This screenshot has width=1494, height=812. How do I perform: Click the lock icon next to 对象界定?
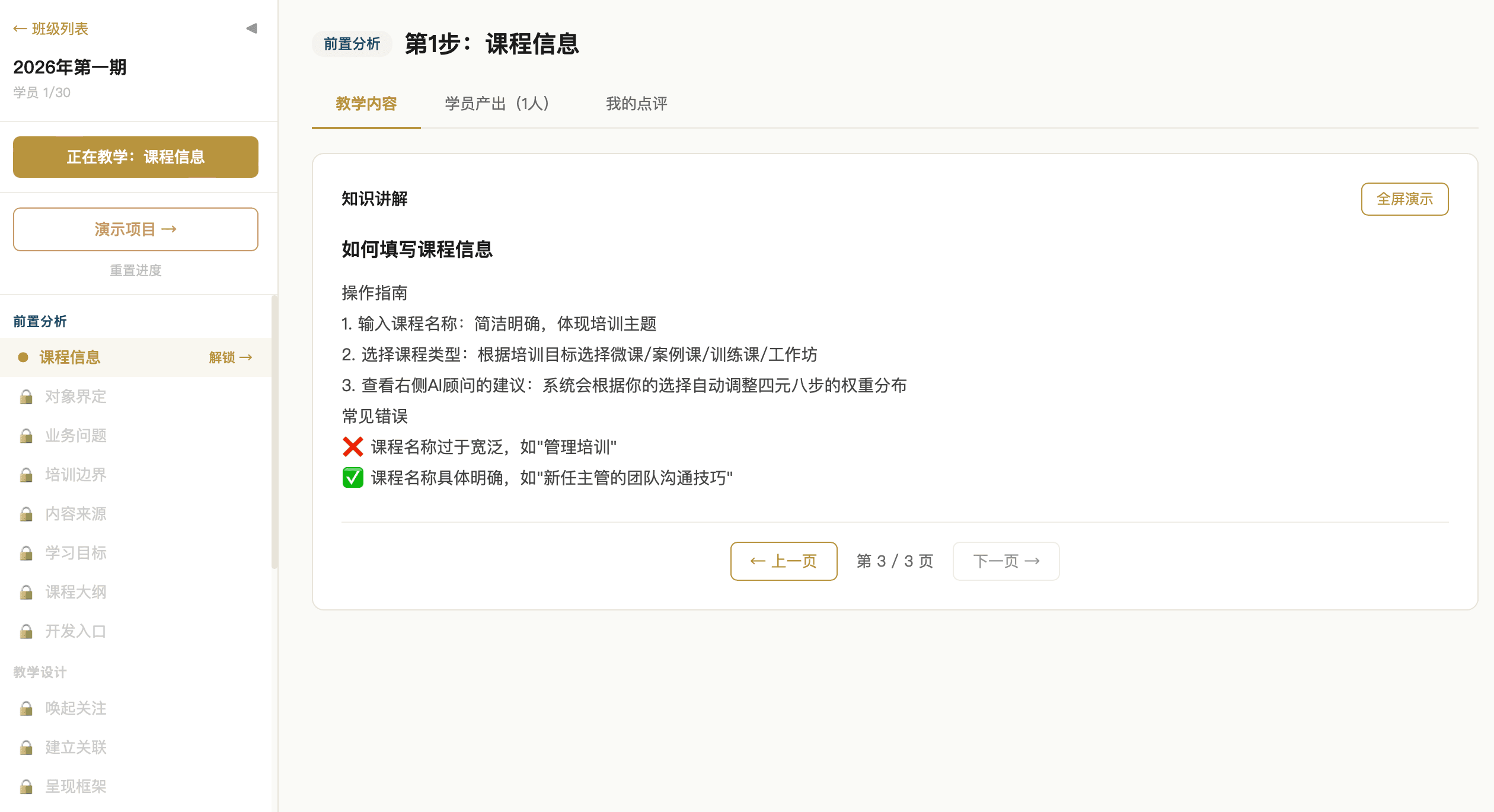click(27, 397)
